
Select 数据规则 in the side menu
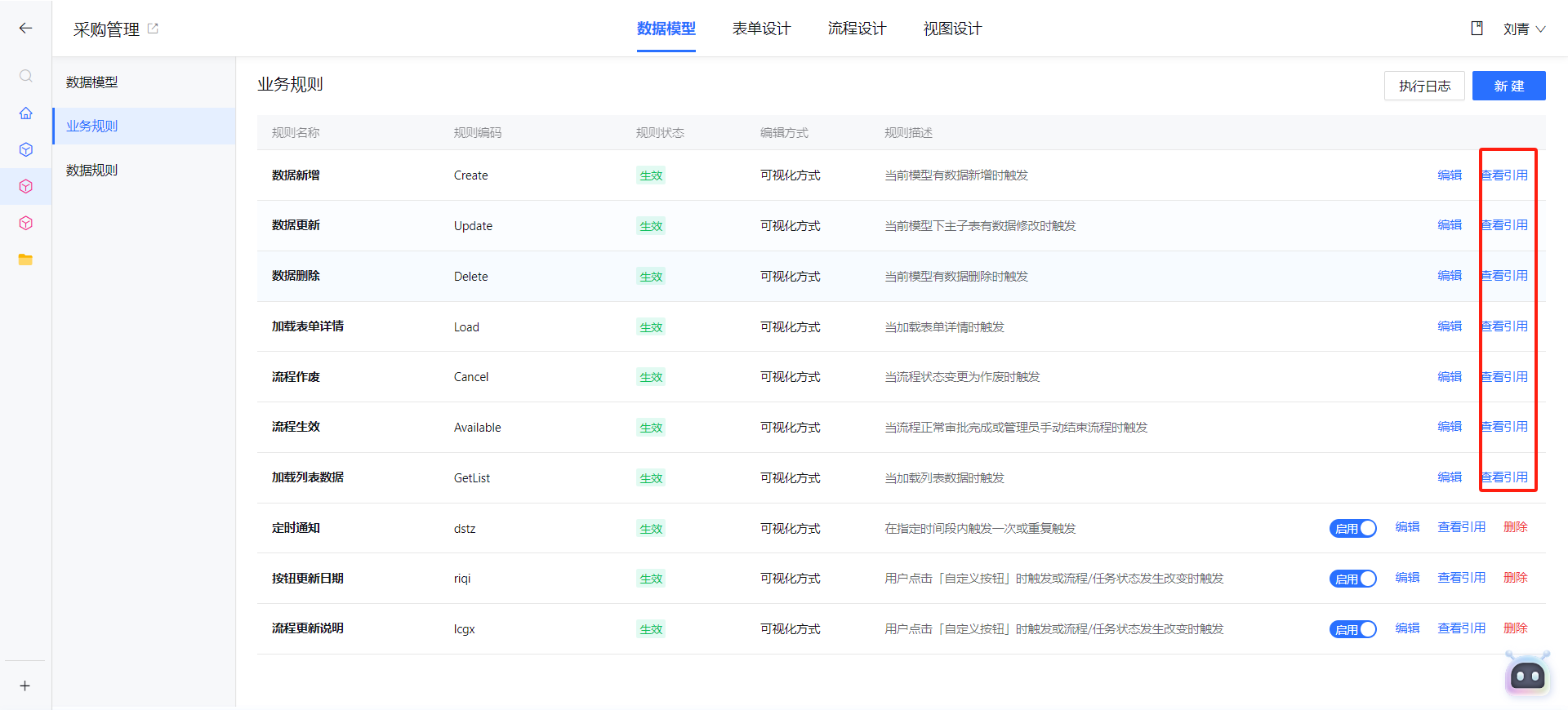tap(144, 170)
